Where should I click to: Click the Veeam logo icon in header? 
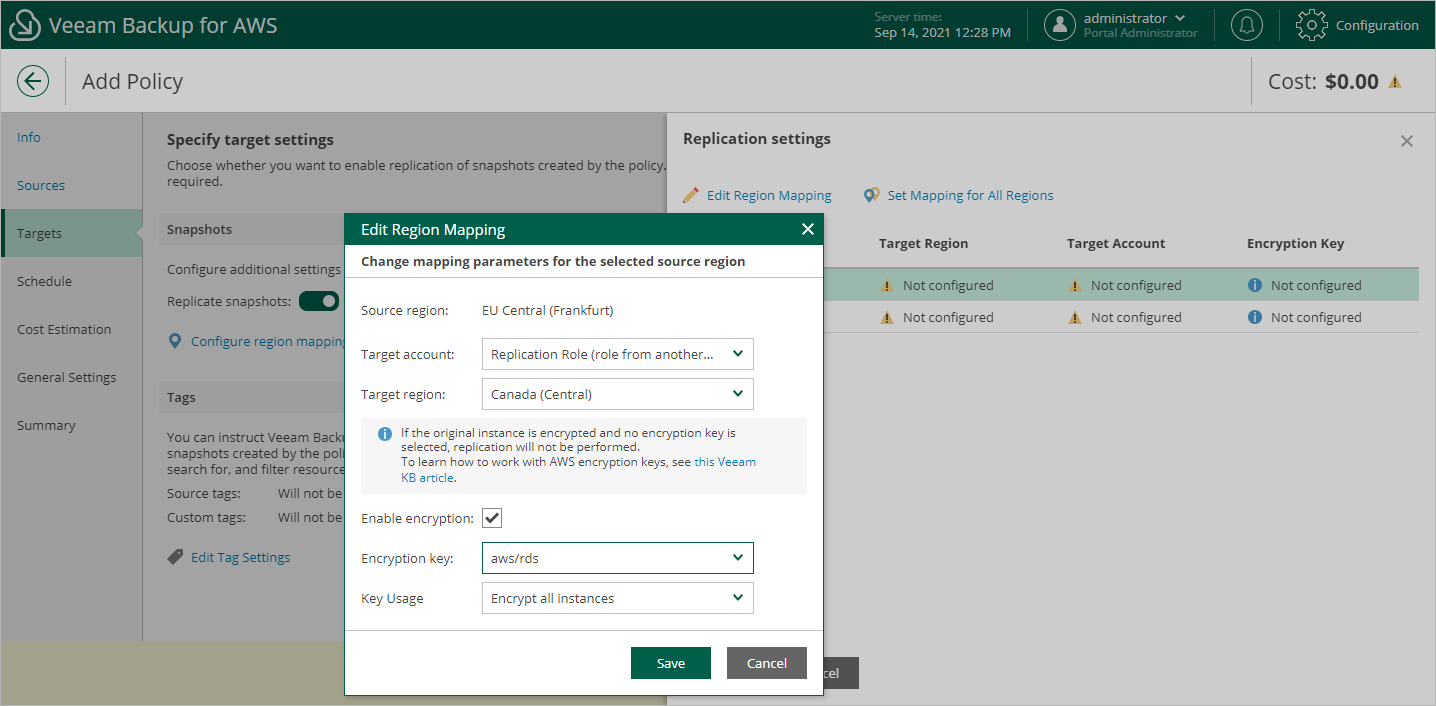click(24, 25)
